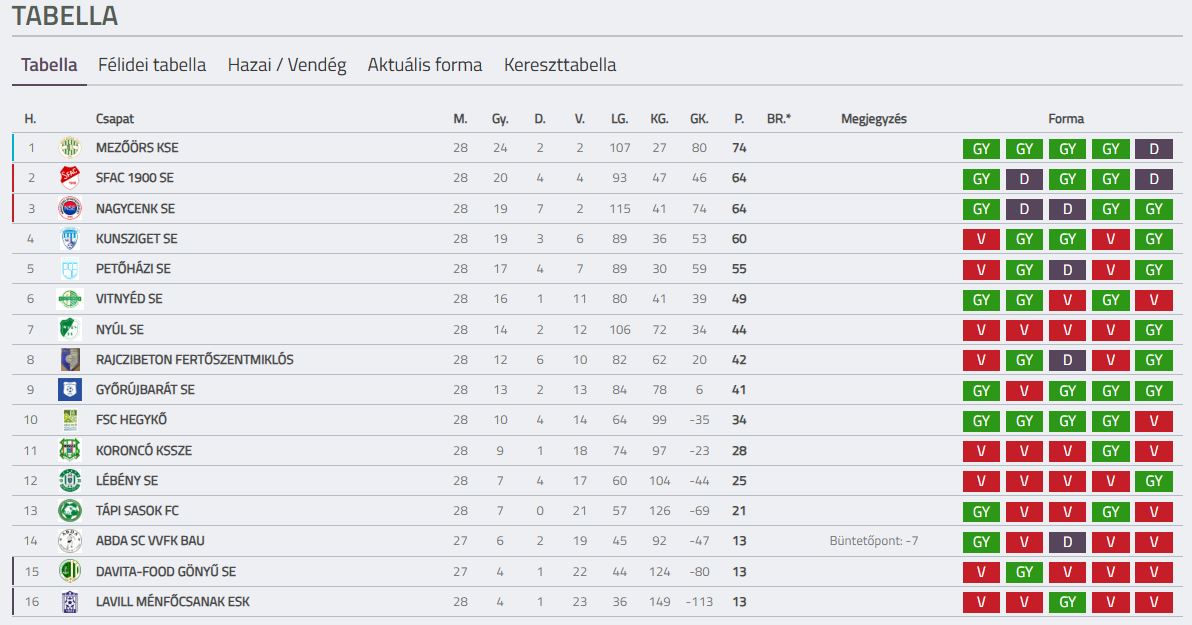The image size is (1192, 625).
Task: Click the Mezőörs KSE team crest
Action: [x=70, y=148]
